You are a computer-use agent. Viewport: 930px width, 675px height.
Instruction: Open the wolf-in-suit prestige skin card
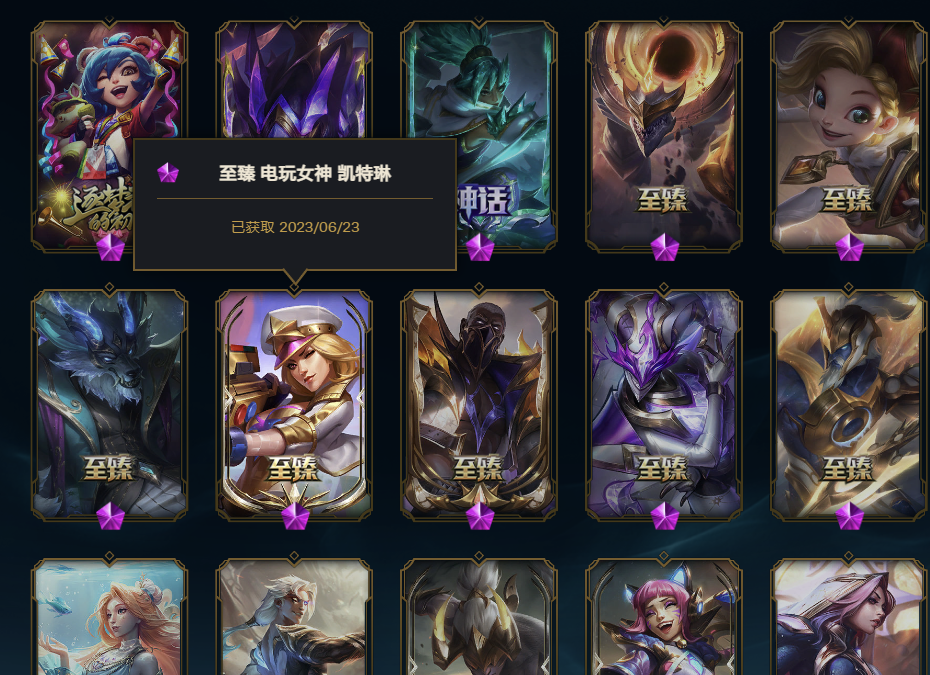coord(110,406)
